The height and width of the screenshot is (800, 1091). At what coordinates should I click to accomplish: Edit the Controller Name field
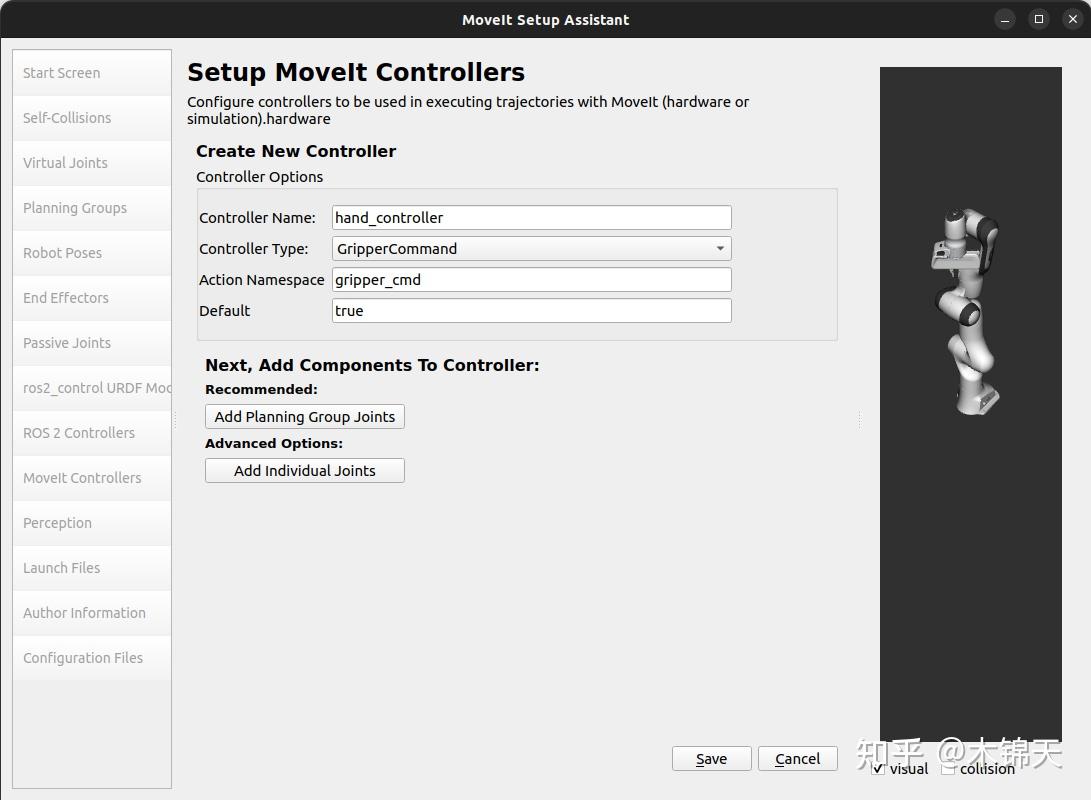pyautogui.click(x=530, y=217)
